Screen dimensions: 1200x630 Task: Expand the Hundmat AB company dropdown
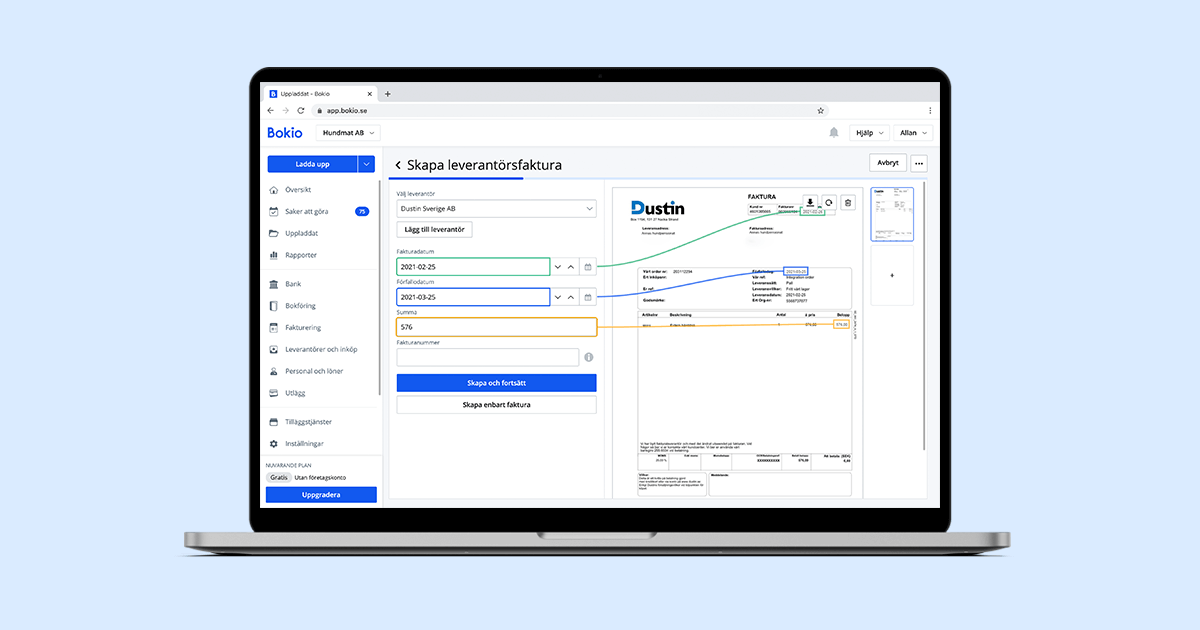[x=348, y=133]
